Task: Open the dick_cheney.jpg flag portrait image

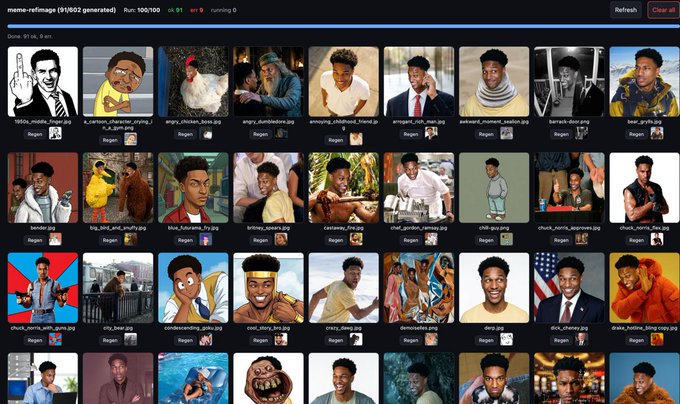Action: (x=569, y=288)
